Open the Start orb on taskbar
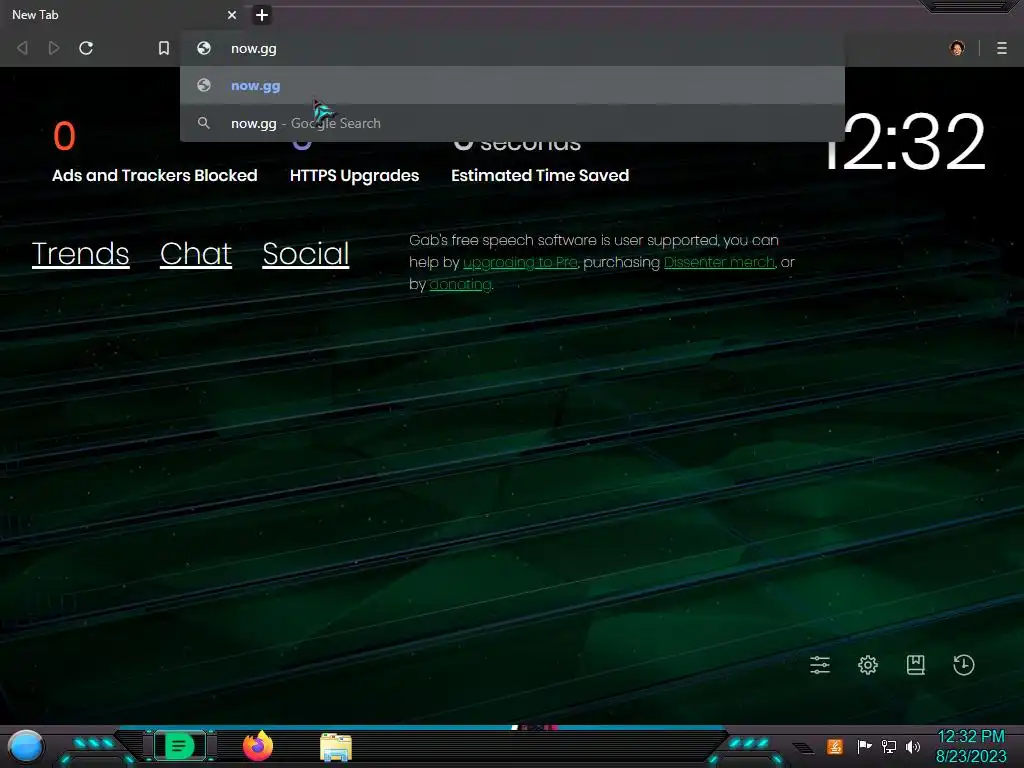 pos(26,747)
